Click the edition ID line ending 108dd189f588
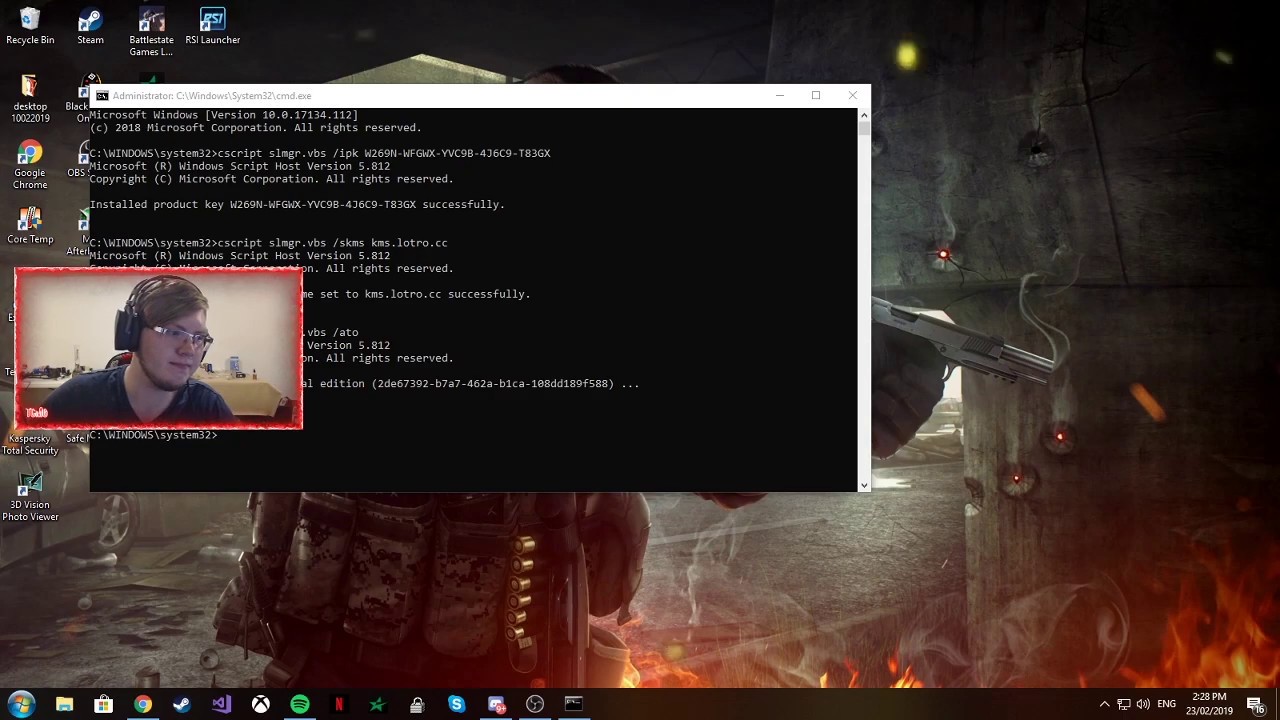Image resolution: width=1280 pixels, height=720 pixels. click(x=470, y=384)
